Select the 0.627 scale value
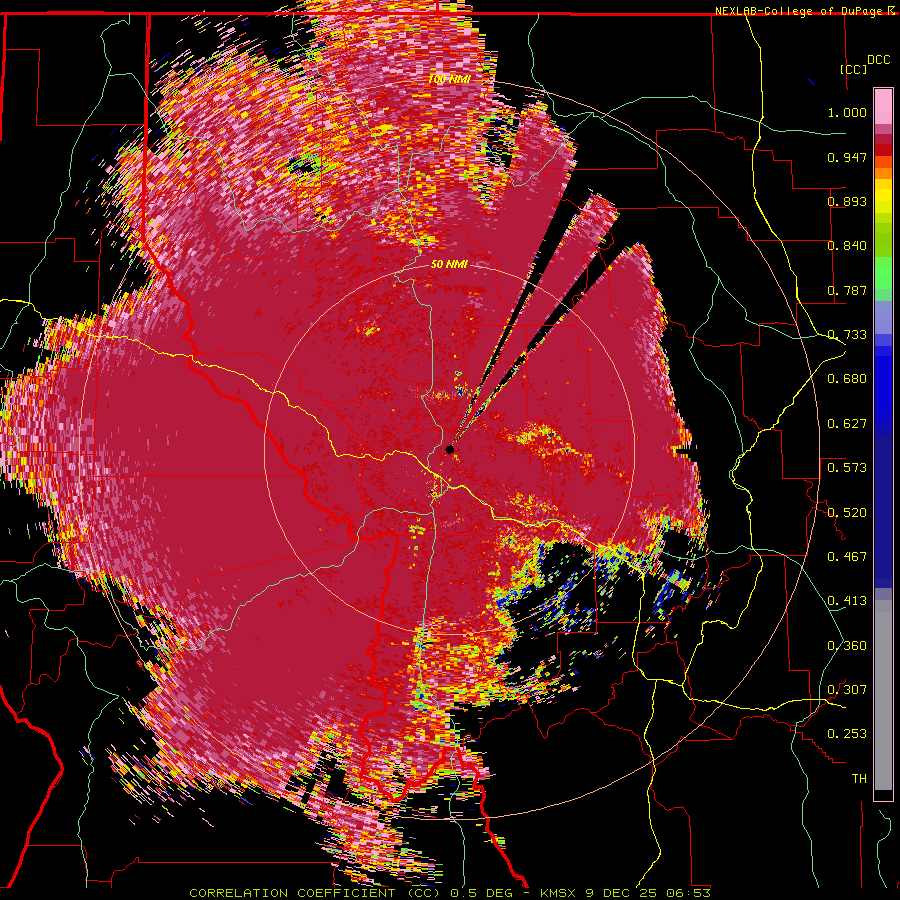Viewport: 900px width, 900px height. (x=847, y=424)
